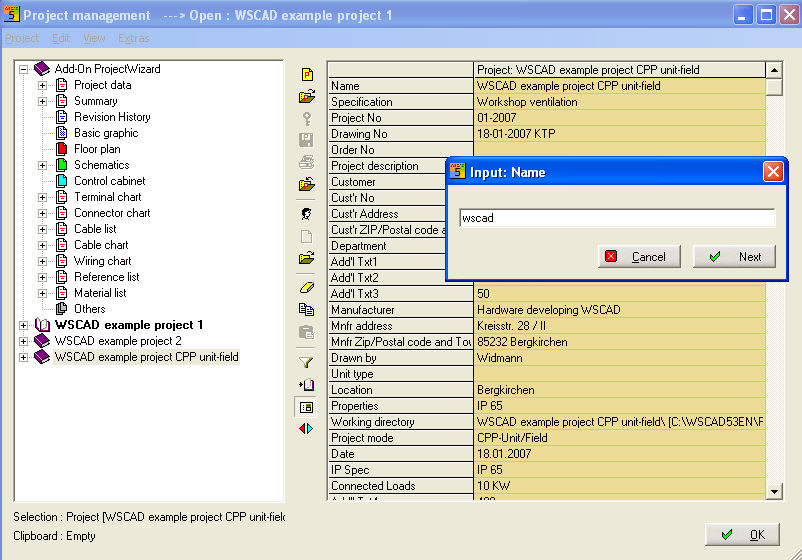
Task: Expand the Project data node
Action: (x=43, y=85)
